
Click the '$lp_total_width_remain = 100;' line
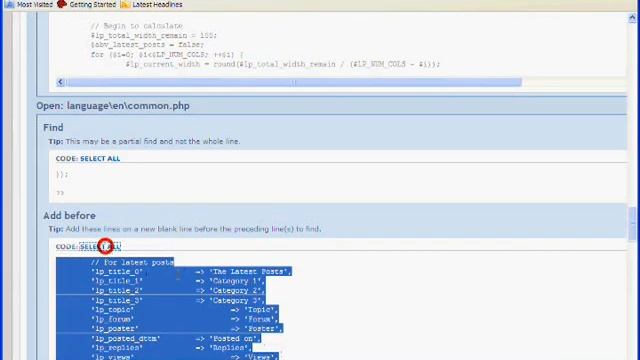[x=154, y=36]
